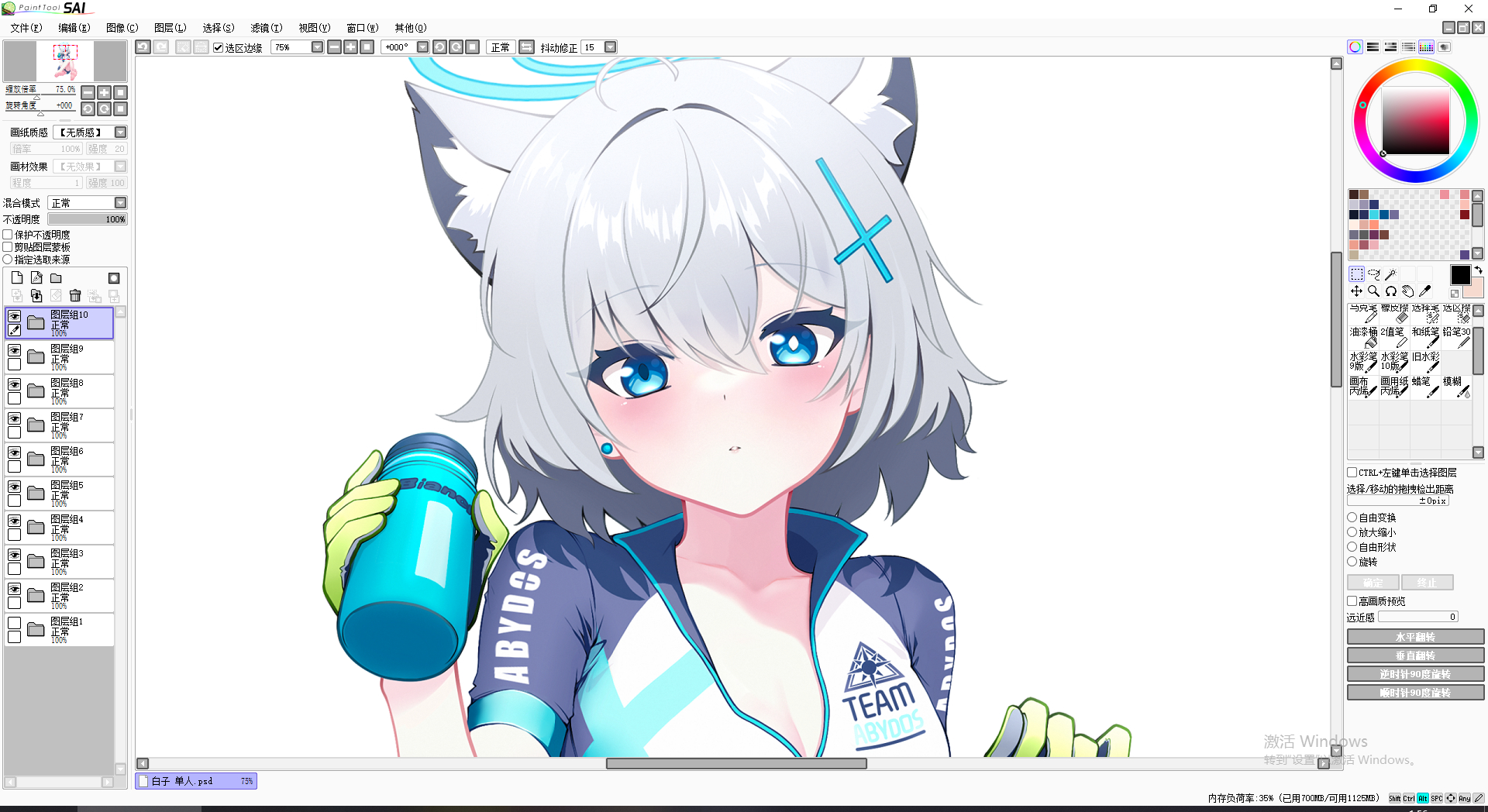Adjust the 不透明度 opacity slider
Image resolution: width=1488 pixels, height=812 pixels.
[88, 219]
